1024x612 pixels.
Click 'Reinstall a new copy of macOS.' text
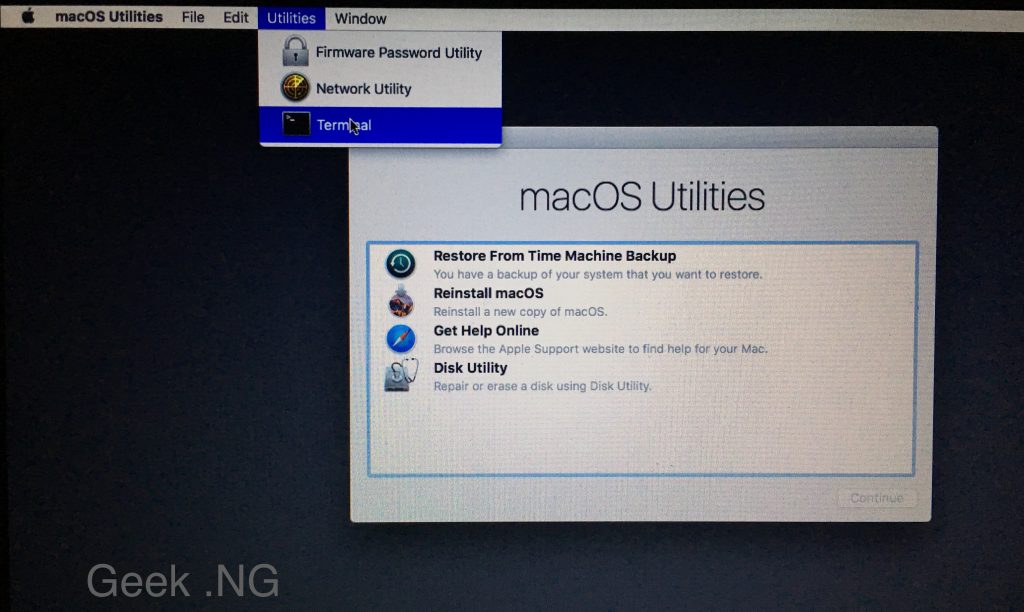pos(520,312)
